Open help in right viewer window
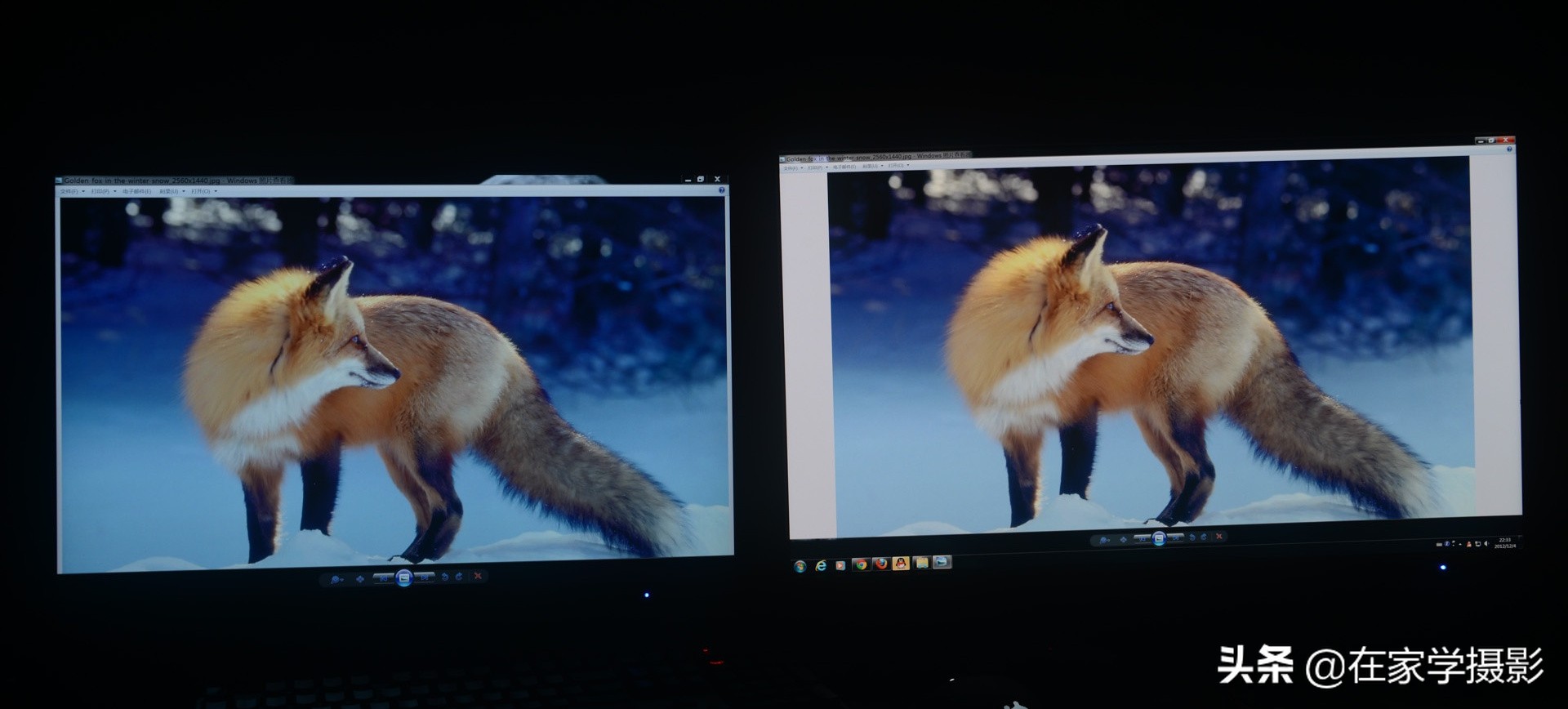The width and height of the screenshot is (1568, 709). (x=1510, y=149)
